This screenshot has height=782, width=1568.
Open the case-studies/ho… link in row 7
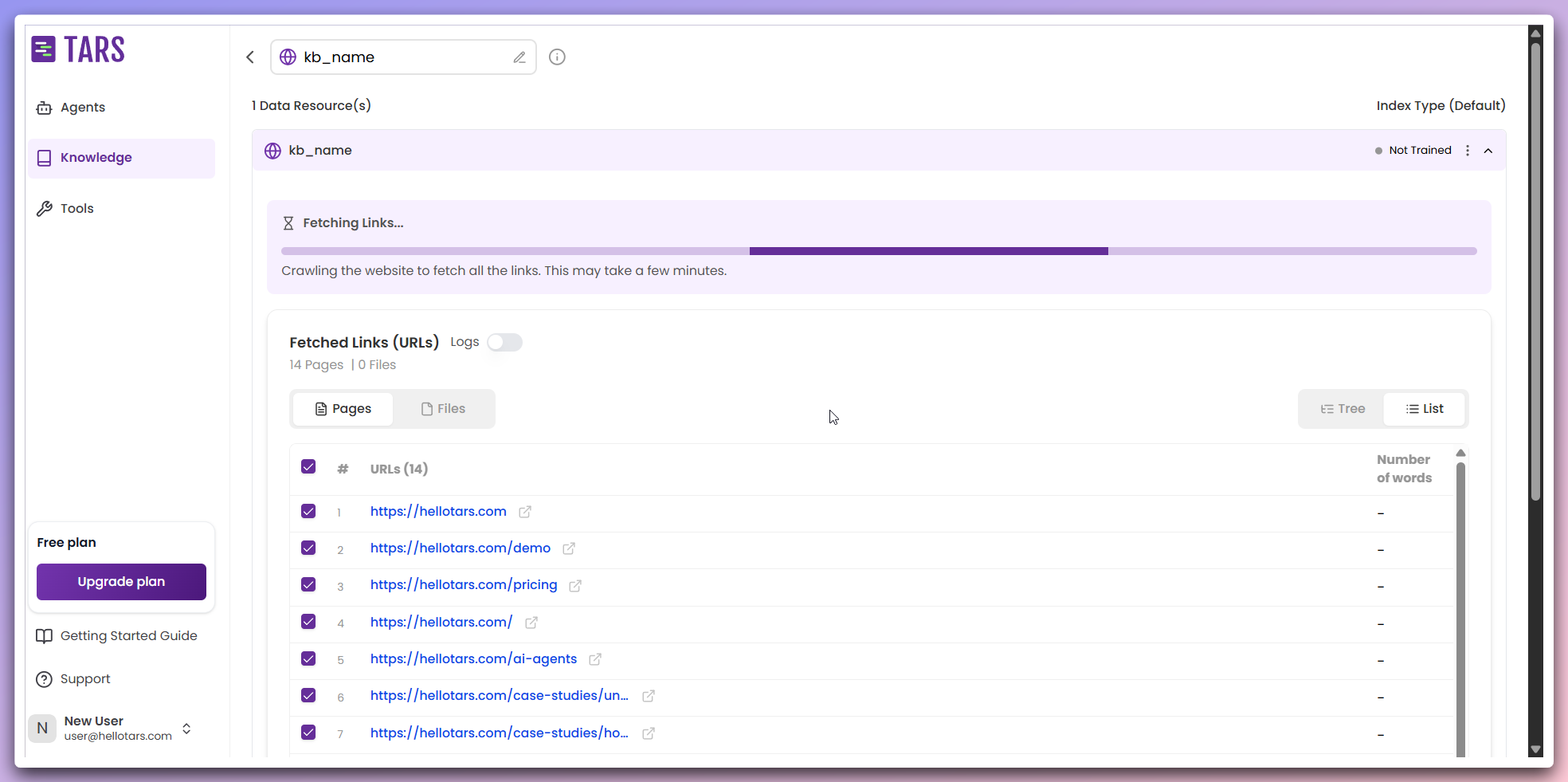click(x=499, y=733)
